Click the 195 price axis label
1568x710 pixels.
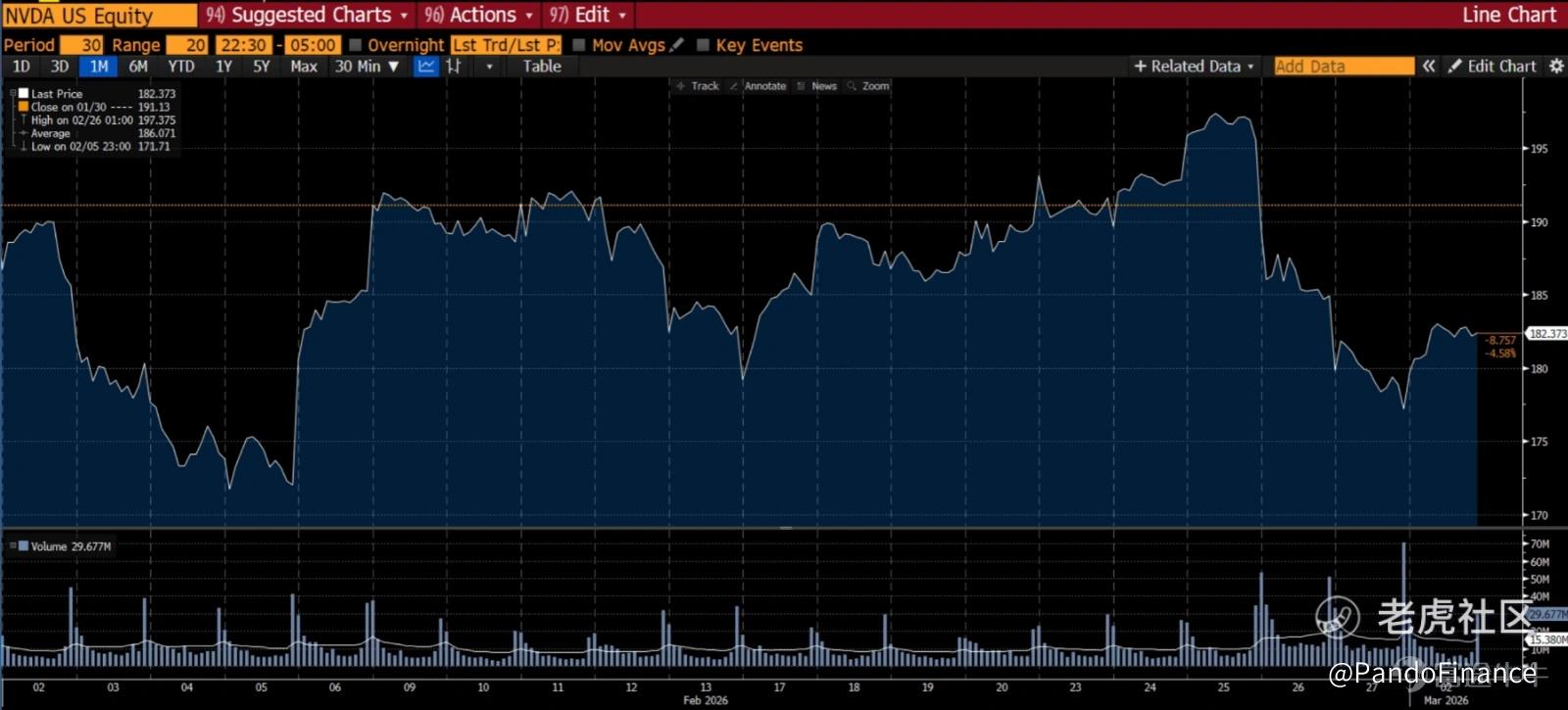(x=1540, y=149)
